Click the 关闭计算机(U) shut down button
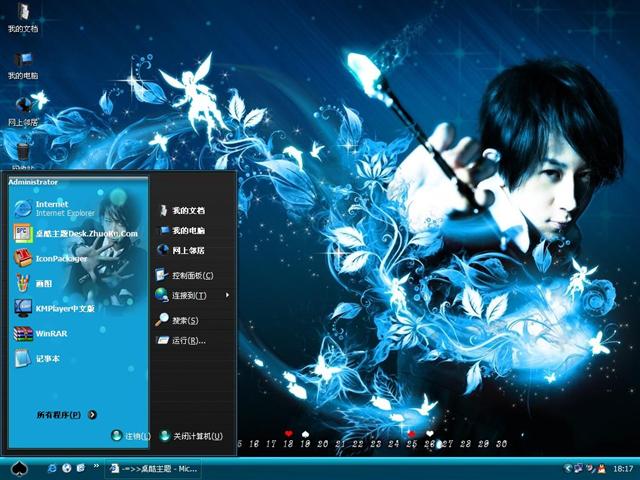This screenshot has height=480, width=640. (x=191, y=436)
